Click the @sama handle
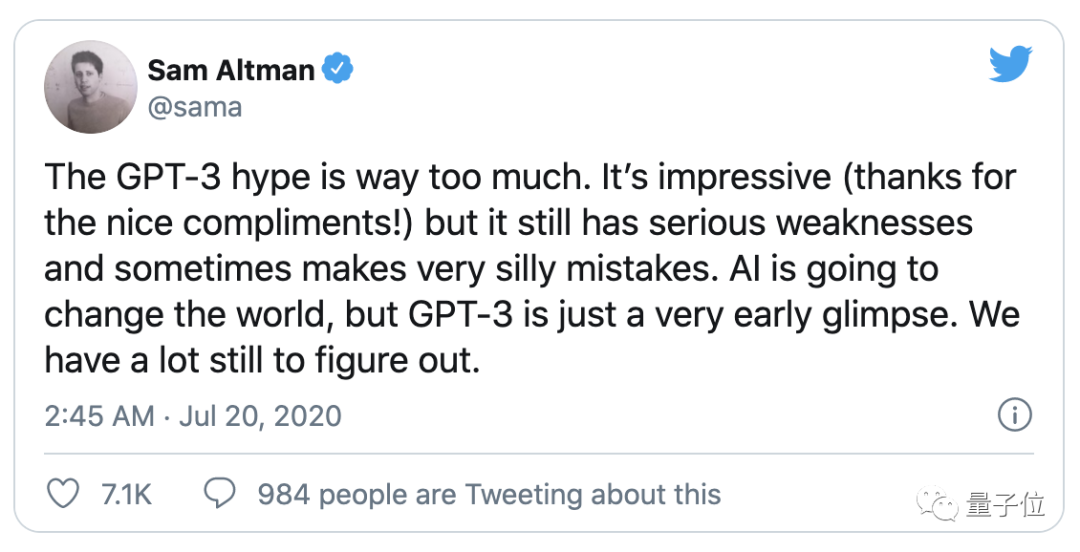Image resolution: width=1080 pixels, height=552 pixels. pos(195,107)
